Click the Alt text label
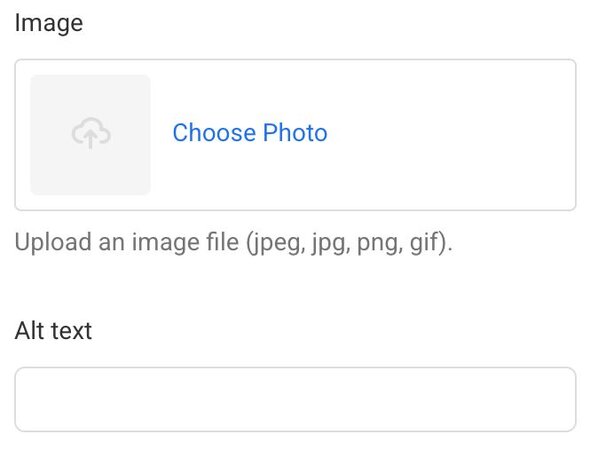Screen dimensions: 598x458 53,330
